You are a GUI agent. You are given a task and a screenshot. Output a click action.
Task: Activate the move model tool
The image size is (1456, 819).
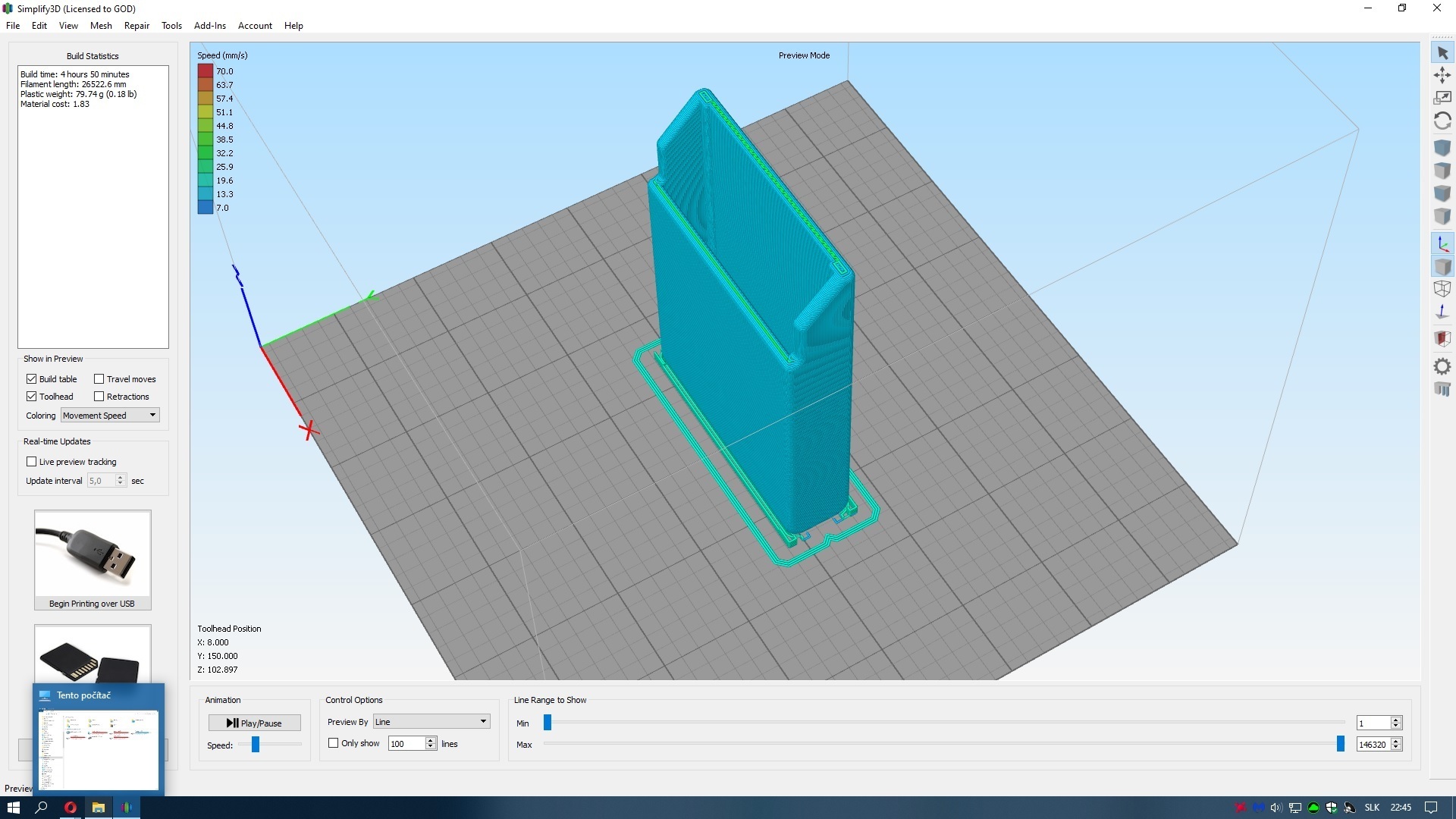point(1443,75)
